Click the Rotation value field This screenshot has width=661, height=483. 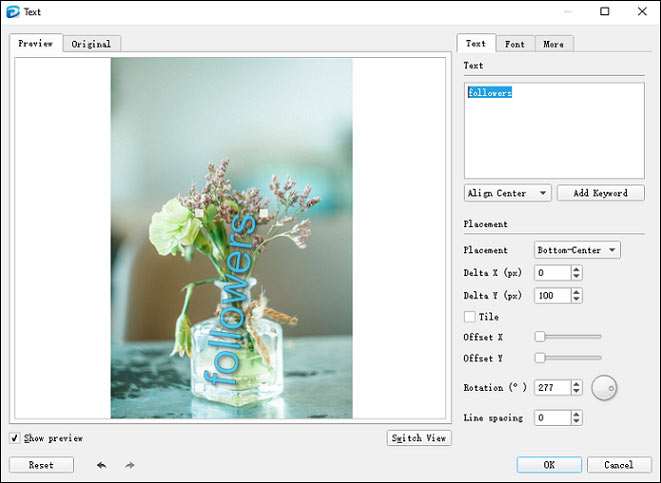[553, 387]
